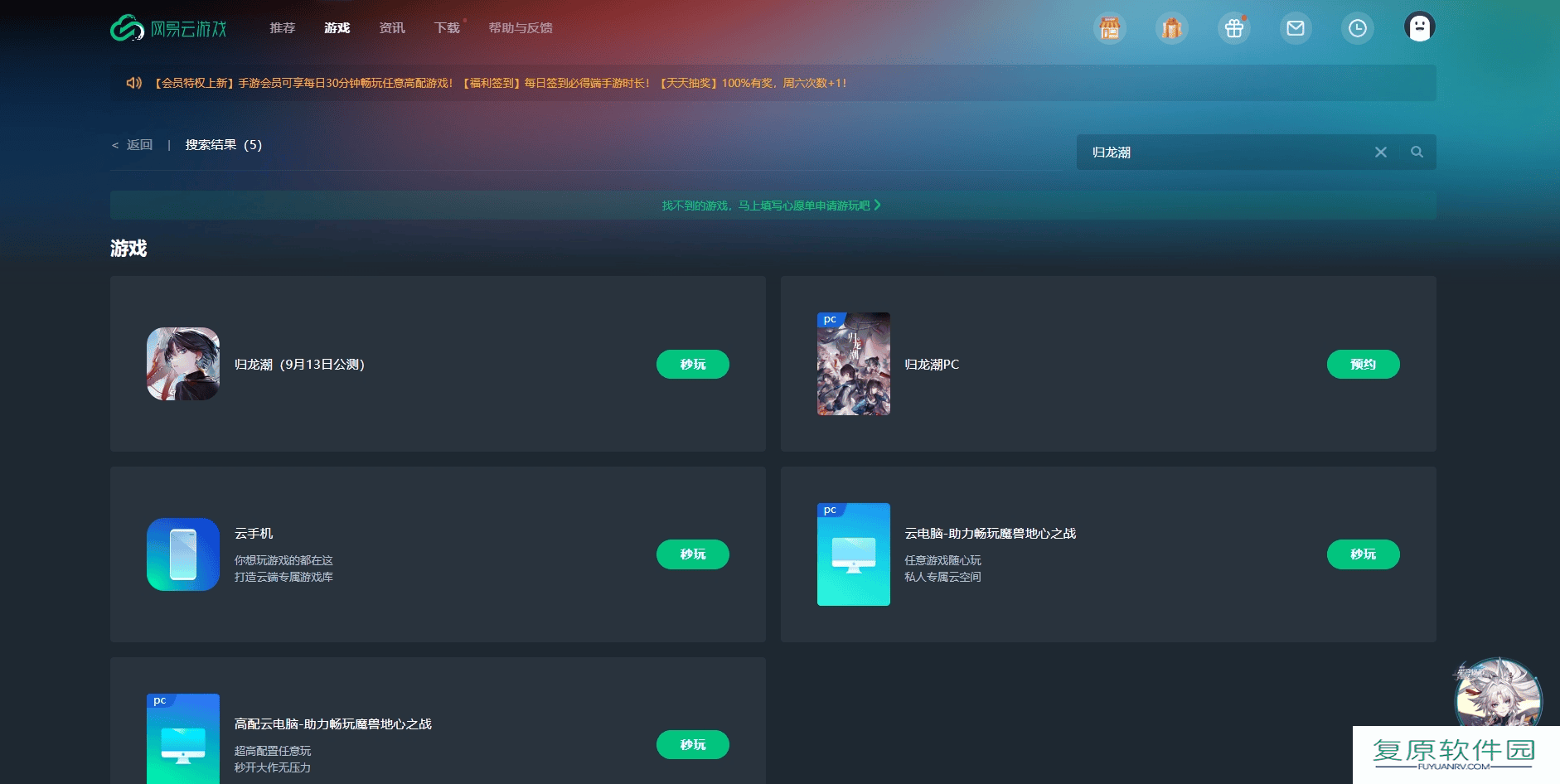1560x784 pixels.
Task: Click 秒玩 for 云电脑-助力畅玩魔兽地心之战
Action: [x=1364, y=554]
